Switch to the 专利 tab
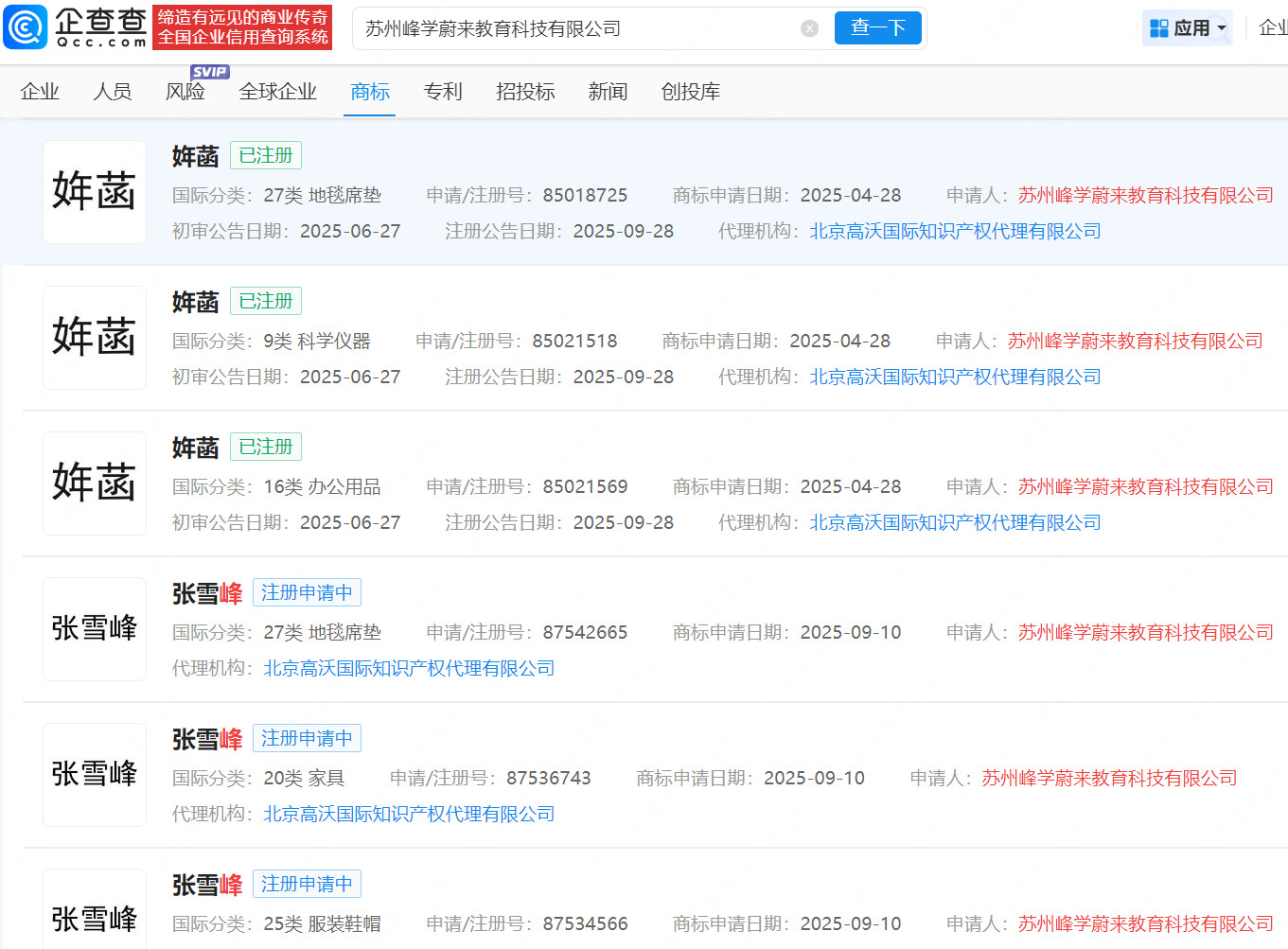 click(442, 92)
